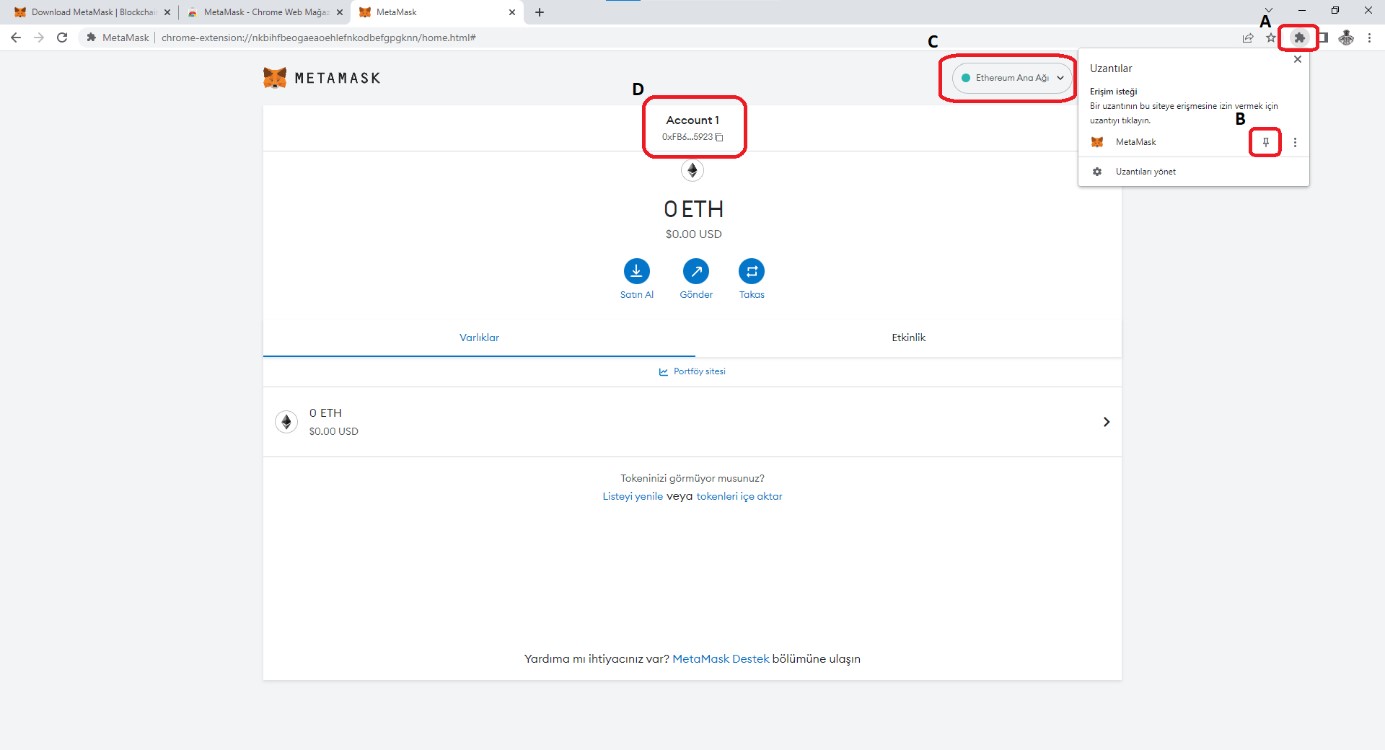Image resolution: width=1385 pixels, height=750 pixels.
Task: Select the Varlıklar tab
Action: pyautogui.click(x=479, y=338)
